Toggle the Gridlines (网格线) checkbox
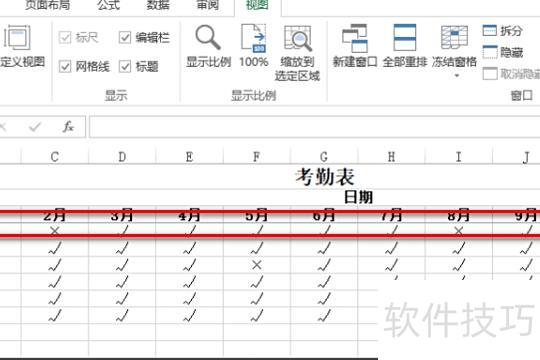The image size is (540, 360). [x=65, y=66]
